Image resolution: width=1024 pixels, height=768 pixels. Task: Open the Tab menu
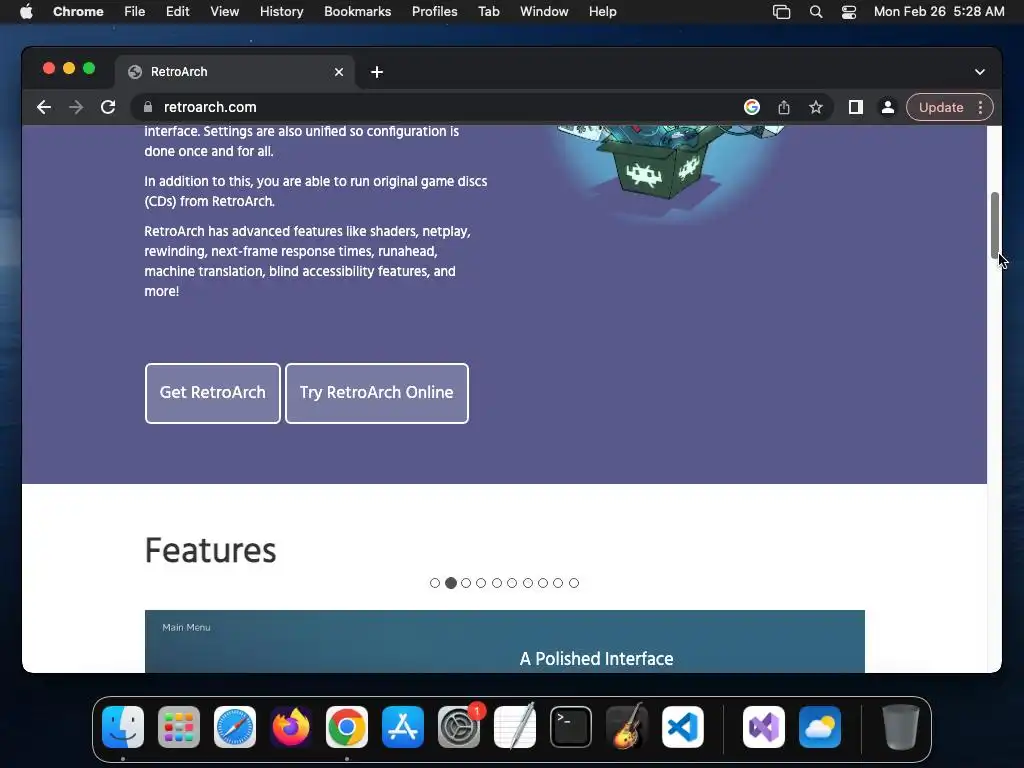coord(488,12)
